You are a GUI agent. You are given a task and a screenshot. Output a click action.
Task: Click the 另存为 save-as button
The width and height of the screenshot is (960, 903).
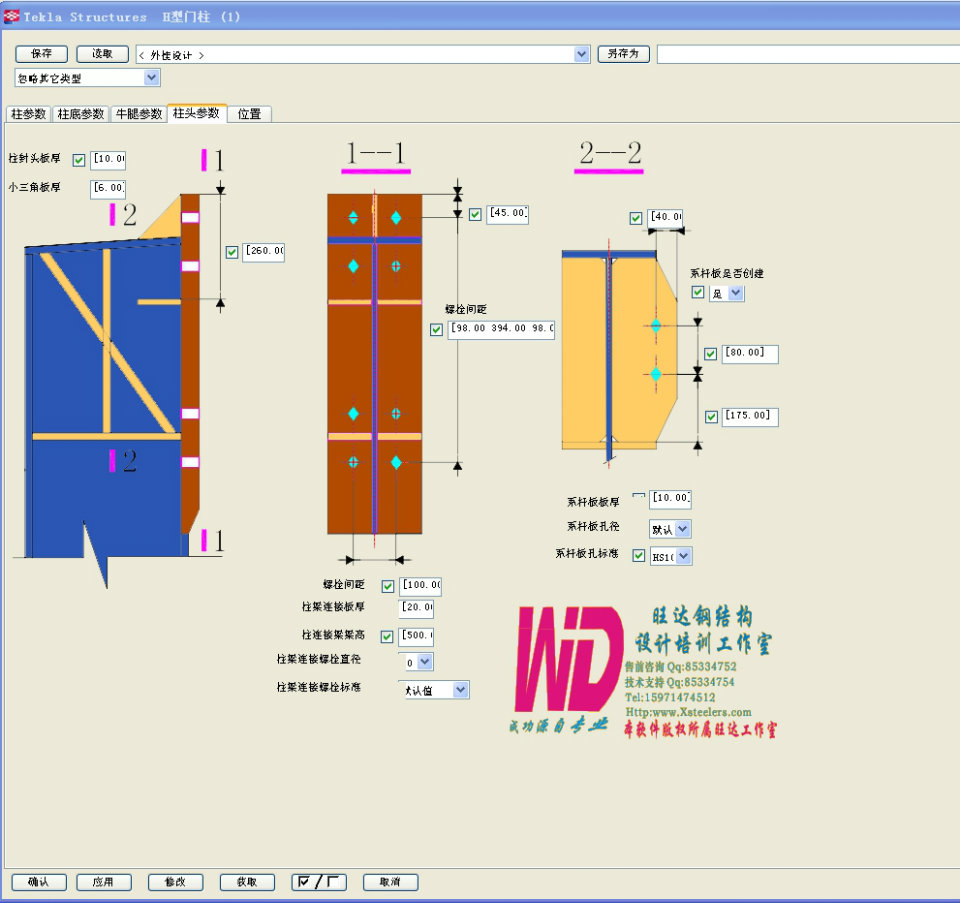point(623,54)
